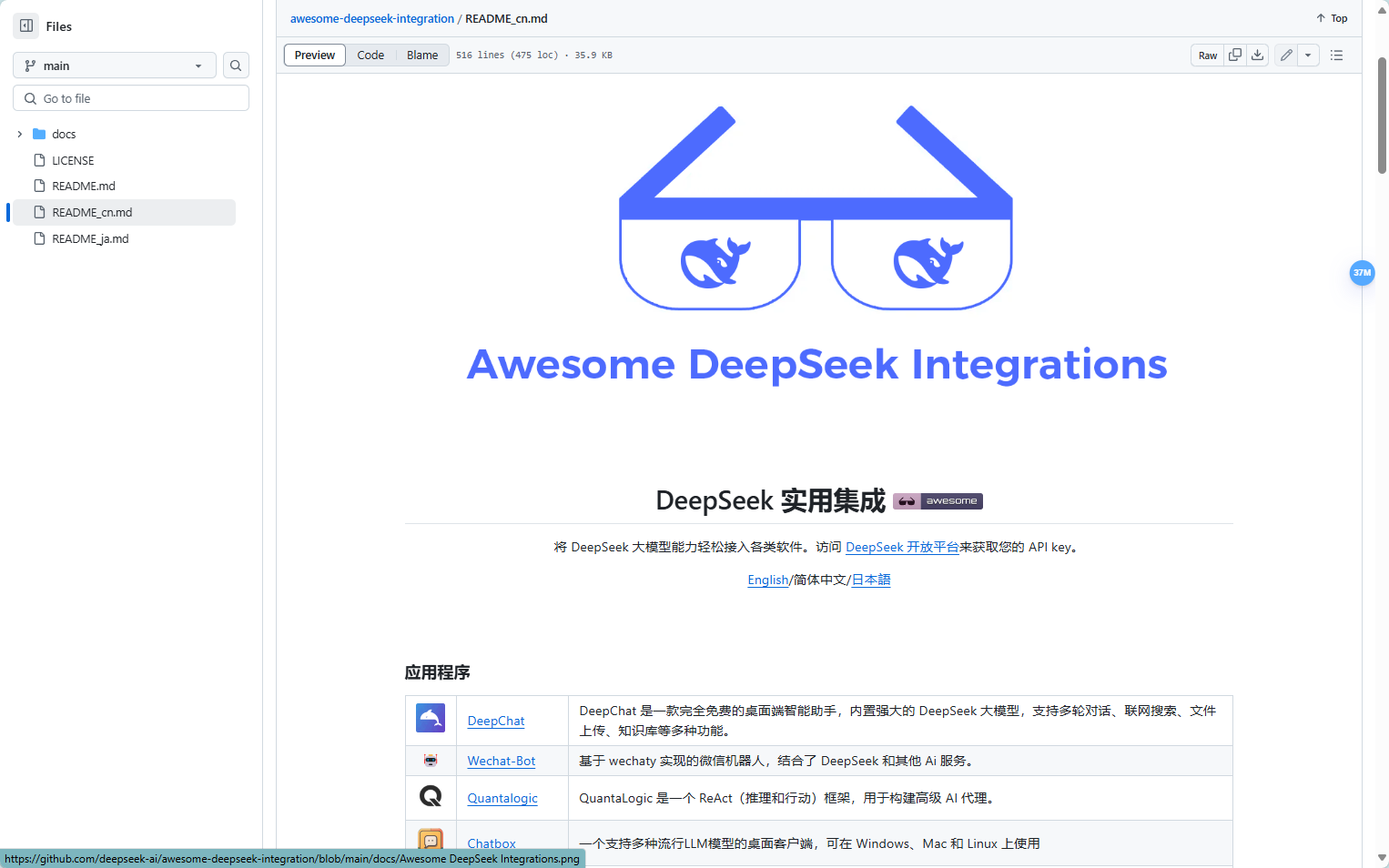Click the DeepChat app icon

[x=431, y=718]
